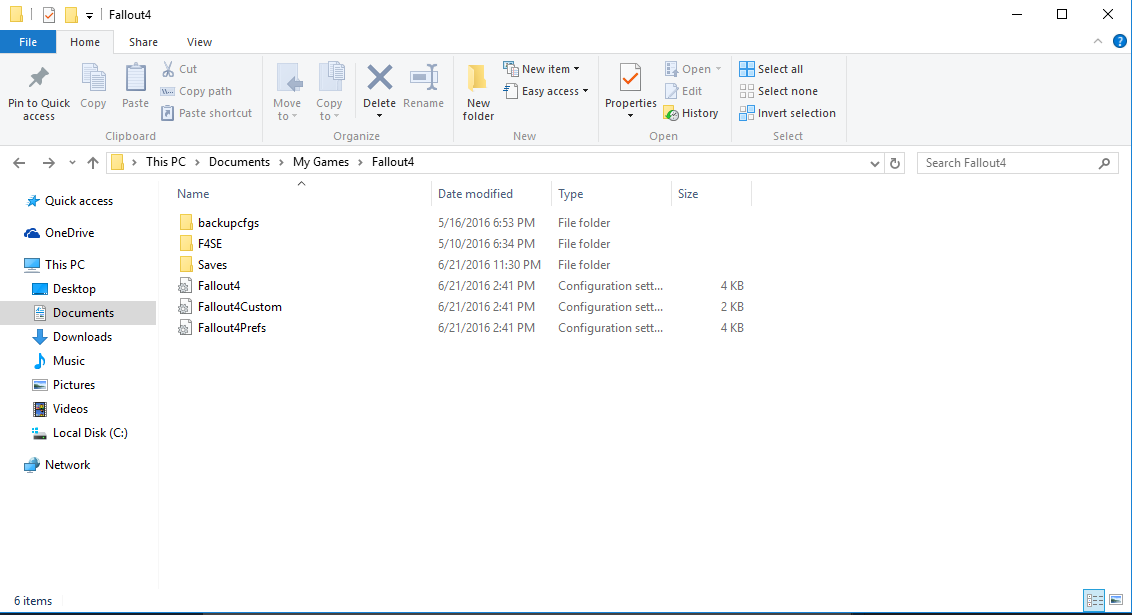Click Select all
The image size is (1132, 615).
(771, 69)
